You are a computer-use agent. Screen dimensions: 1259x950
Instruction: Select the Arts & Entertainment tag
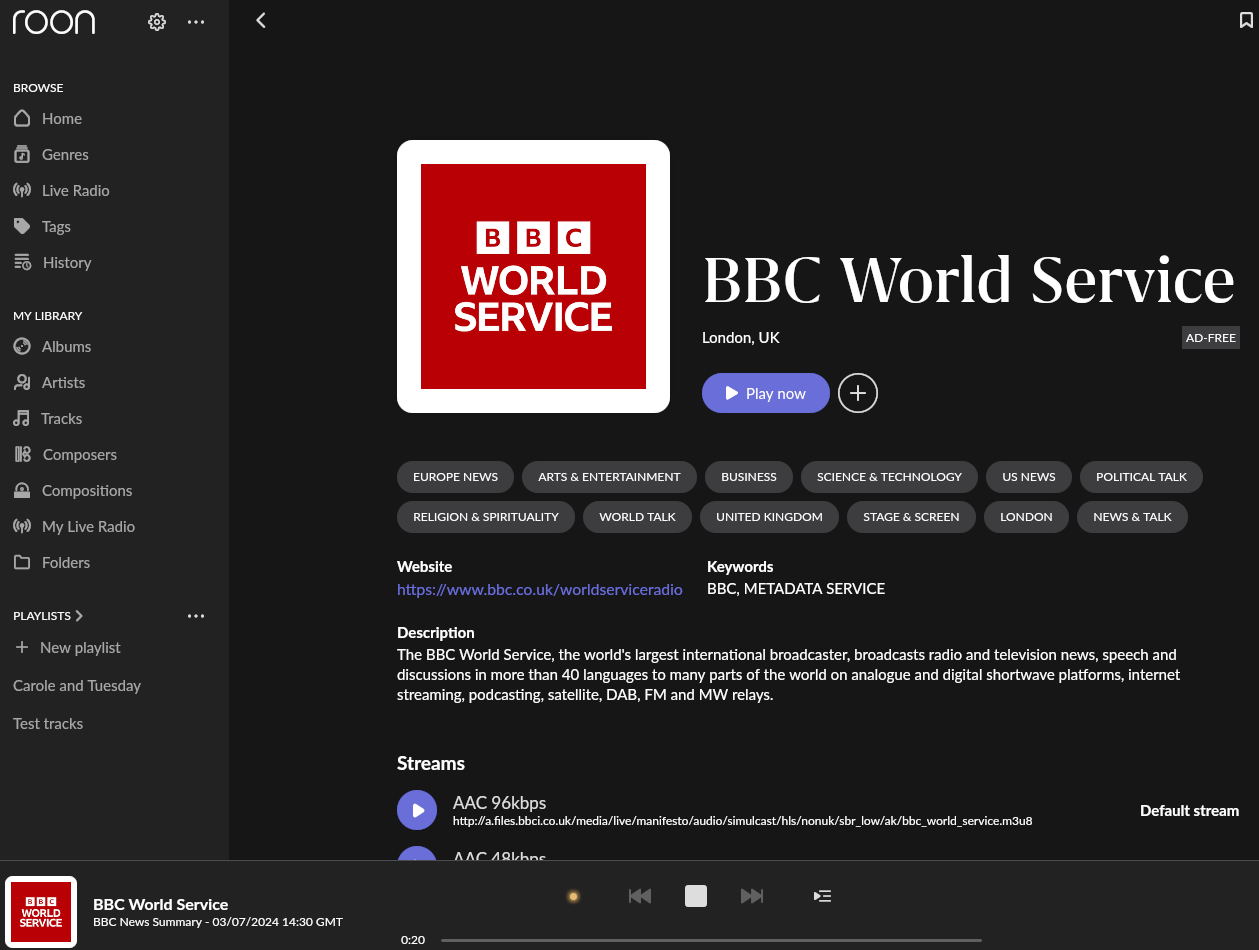click(x=609, y=477)
